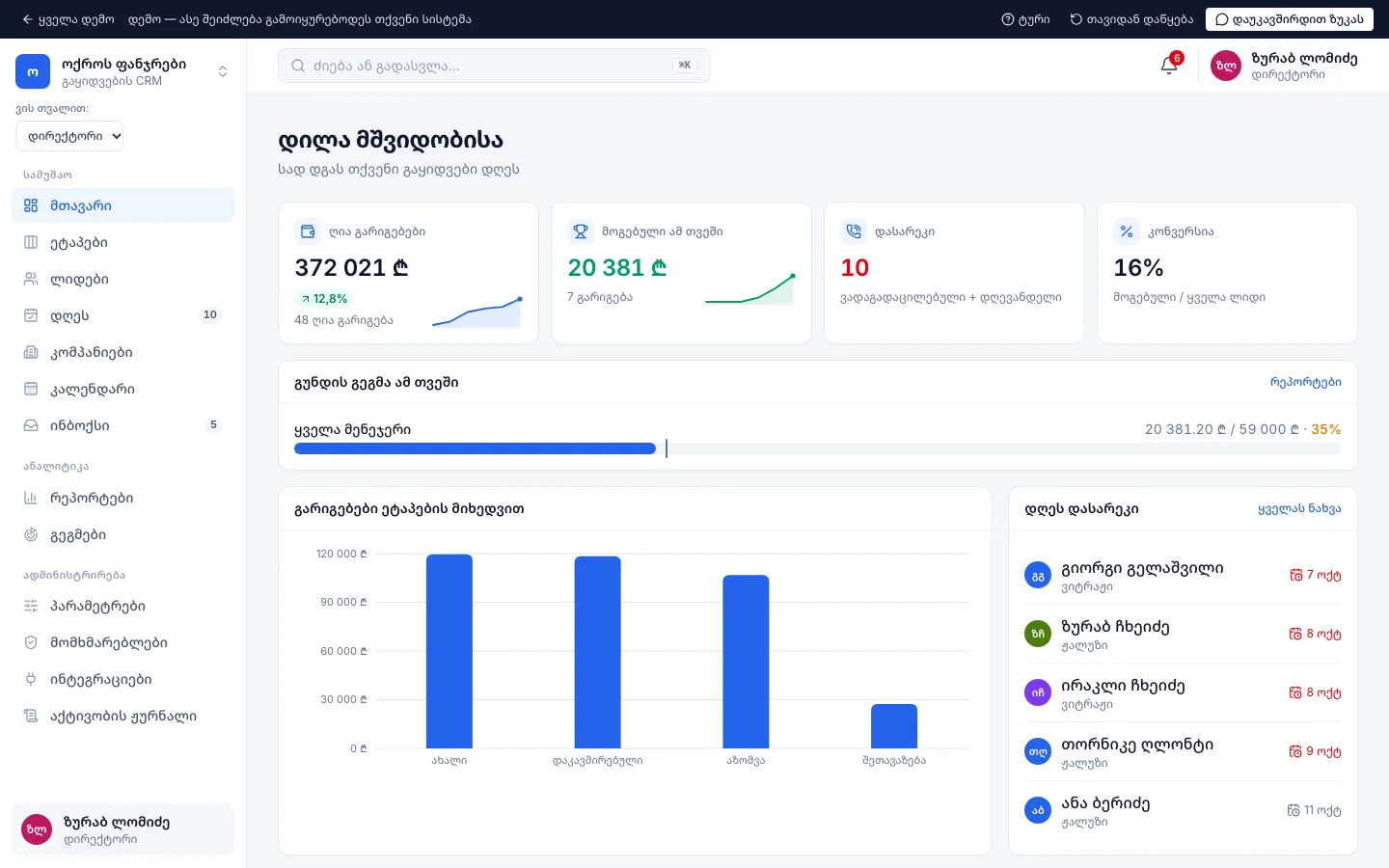Click the search magnifier icon
Screen dimensions: 1389x868
pos(298,66)
